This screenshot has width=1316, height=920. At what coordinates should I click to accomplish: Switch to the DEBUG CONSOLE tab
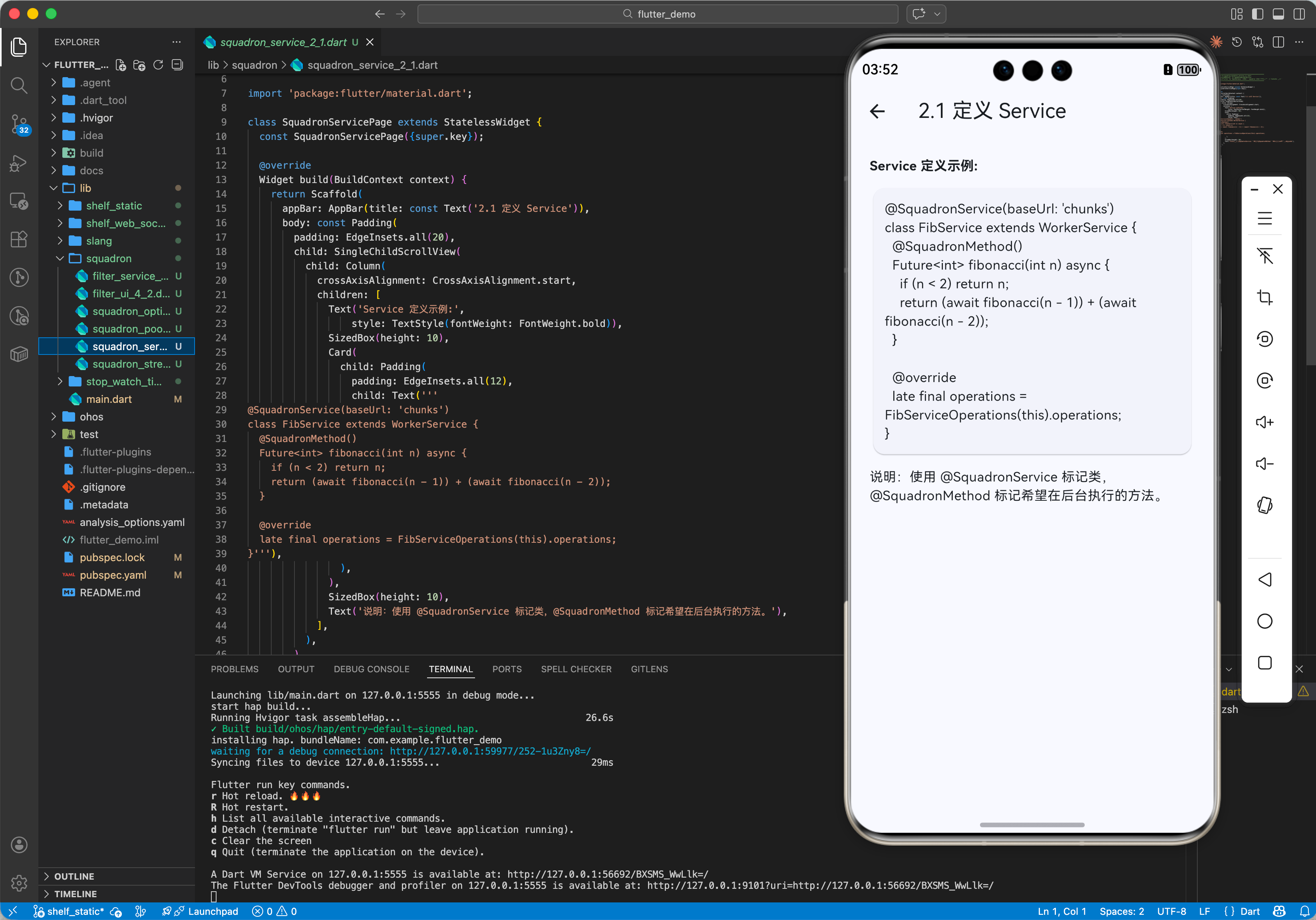(372, 669)
